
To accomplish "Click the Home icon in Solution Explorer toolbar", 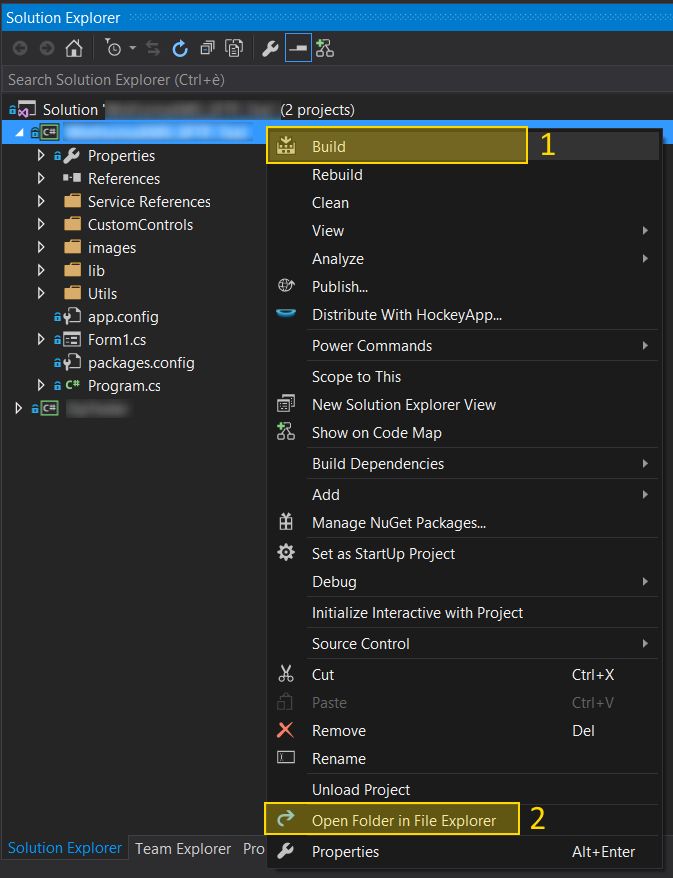I will point(74,49).
